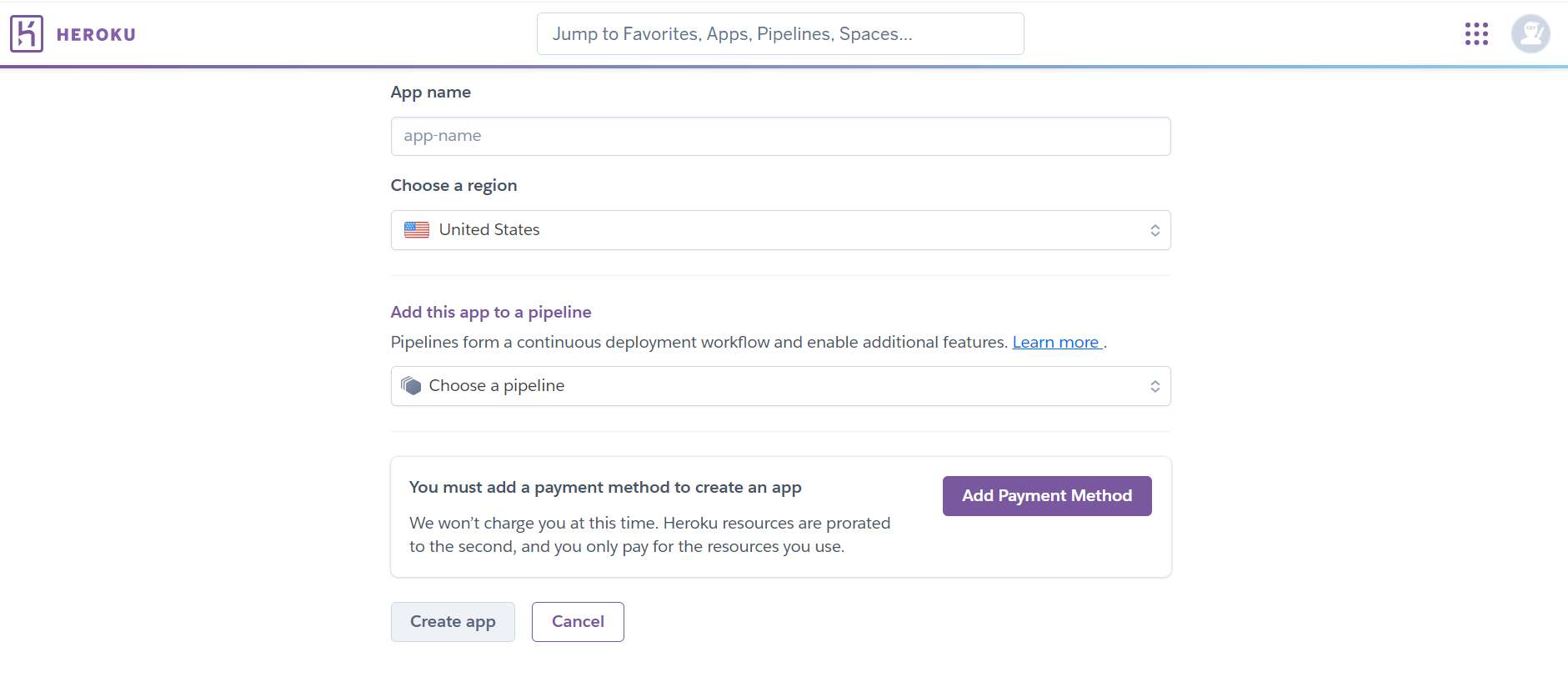Image resolution: width=1568 pixels, height=687 pixels.
Task: Click the payment method required notice heading
Action: tap(605, 487)
